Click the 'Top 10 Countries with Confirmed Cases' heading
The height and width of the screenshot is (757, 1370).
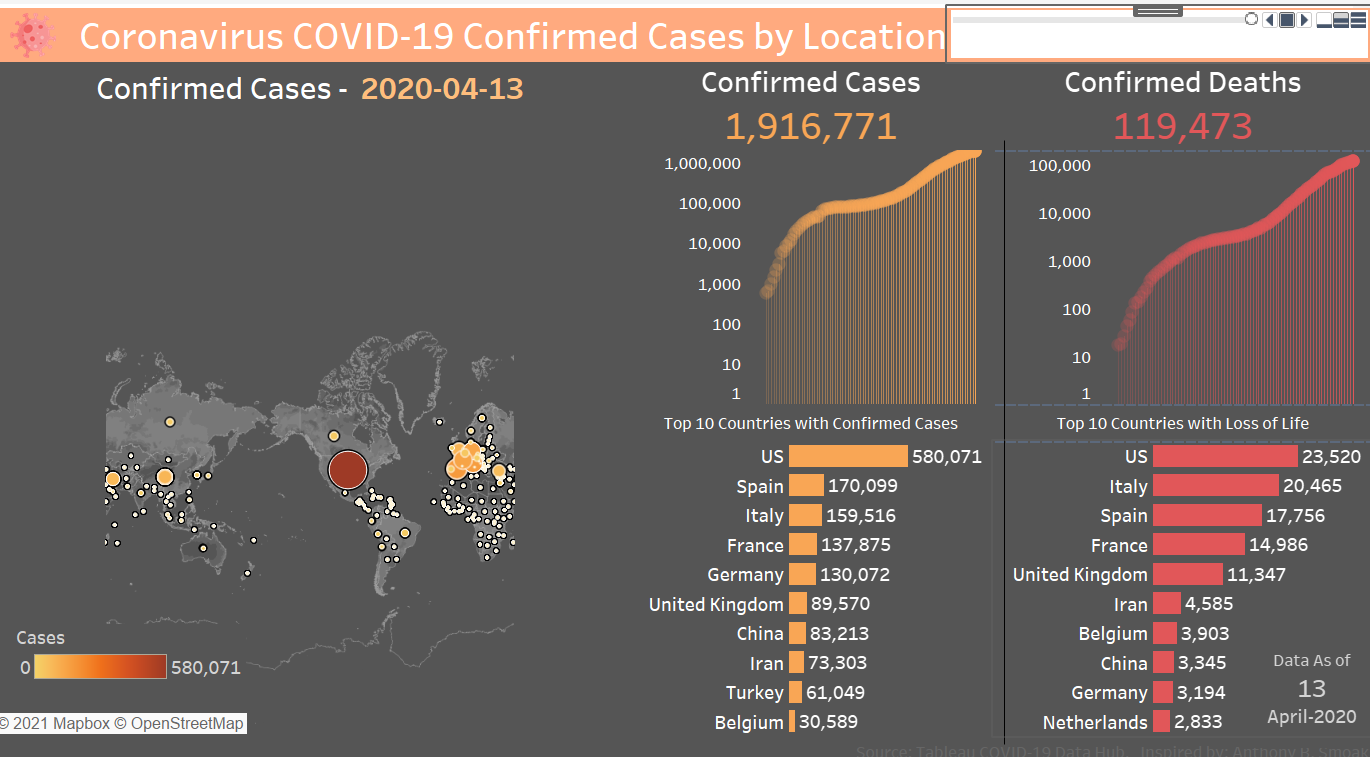(x=811, y=423)
